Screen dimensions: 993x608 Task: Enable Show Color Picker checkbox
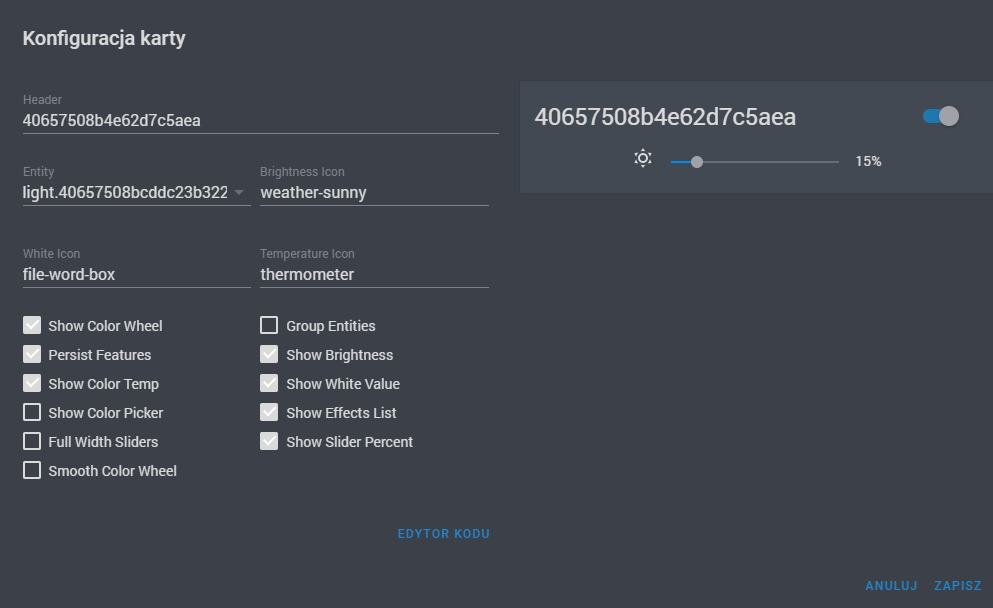(x=32, y=412)
